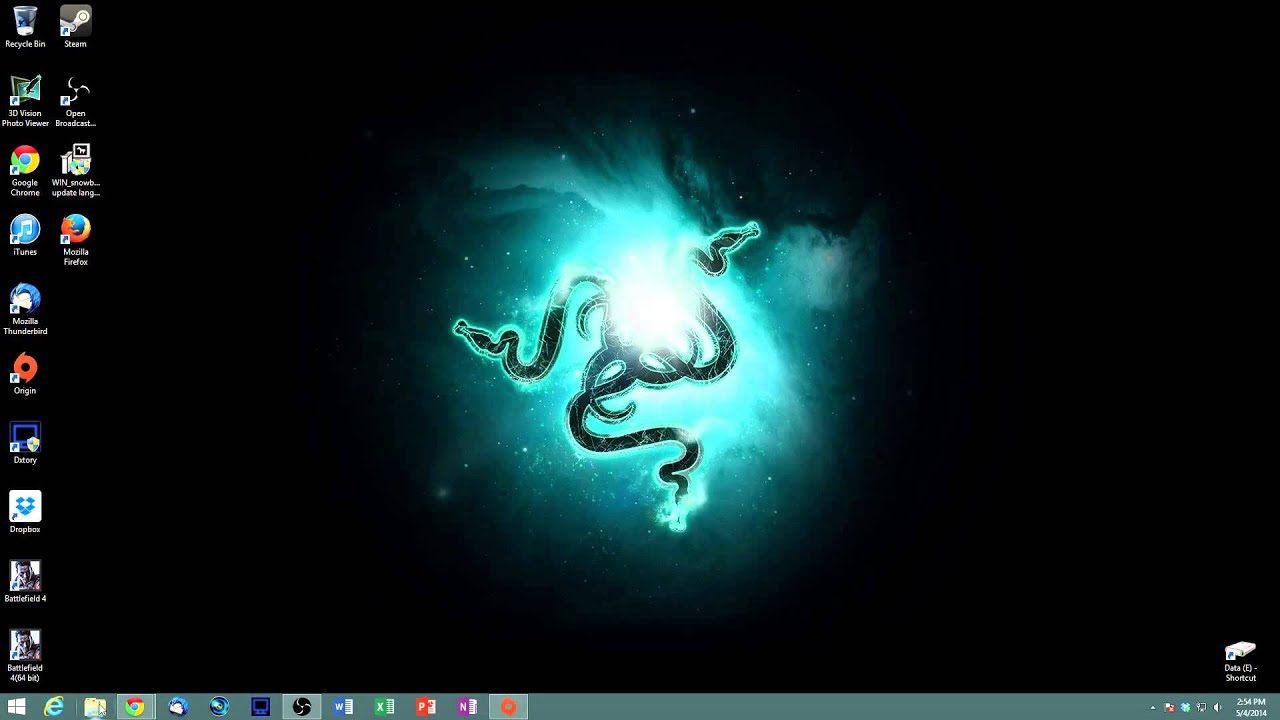Select the Origin desktop shortcut

coord(25,374)
